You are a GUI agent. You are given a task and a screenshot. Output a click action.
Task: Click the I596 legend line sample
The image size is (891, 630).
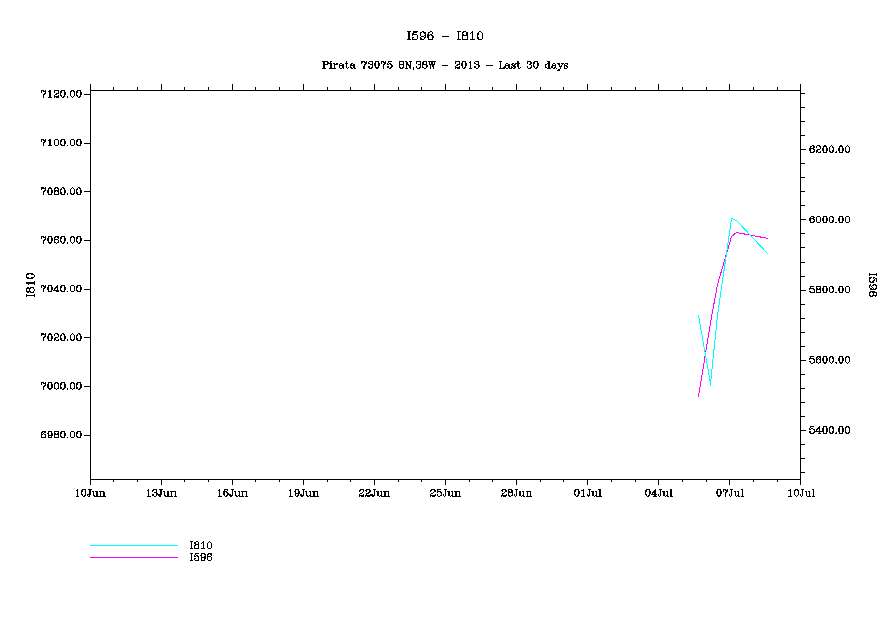[x=133, y=557]
